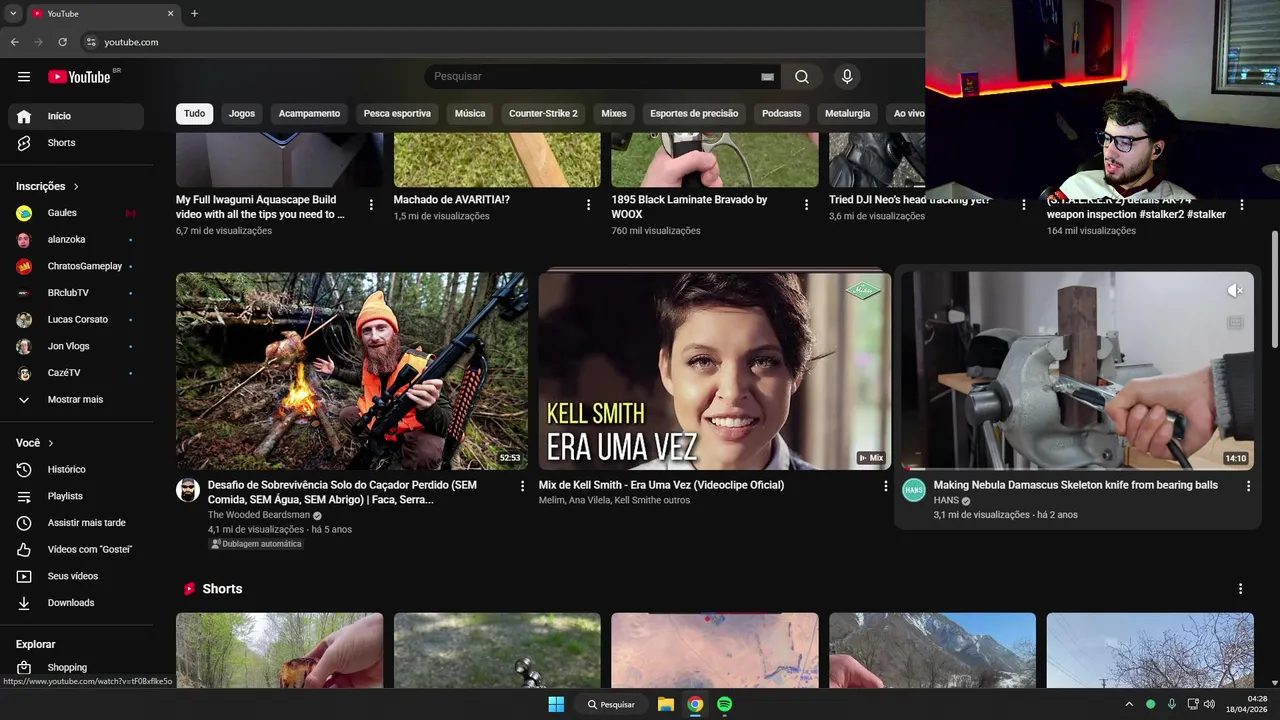The image size is (1280, 720).
Task: Open Downloads in the sidebar
Action: 76,603
